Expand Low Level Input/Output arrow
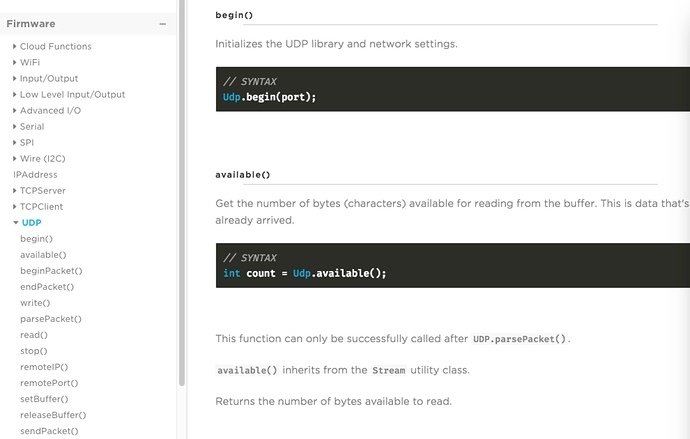This screenshot has width=690, height=439. (15, 95)
